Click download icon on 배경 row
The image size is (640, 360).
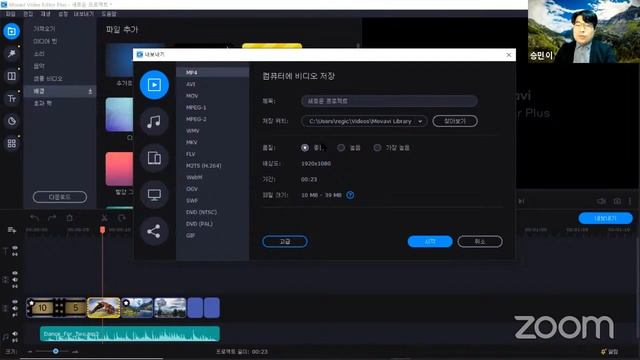point(90,91)
